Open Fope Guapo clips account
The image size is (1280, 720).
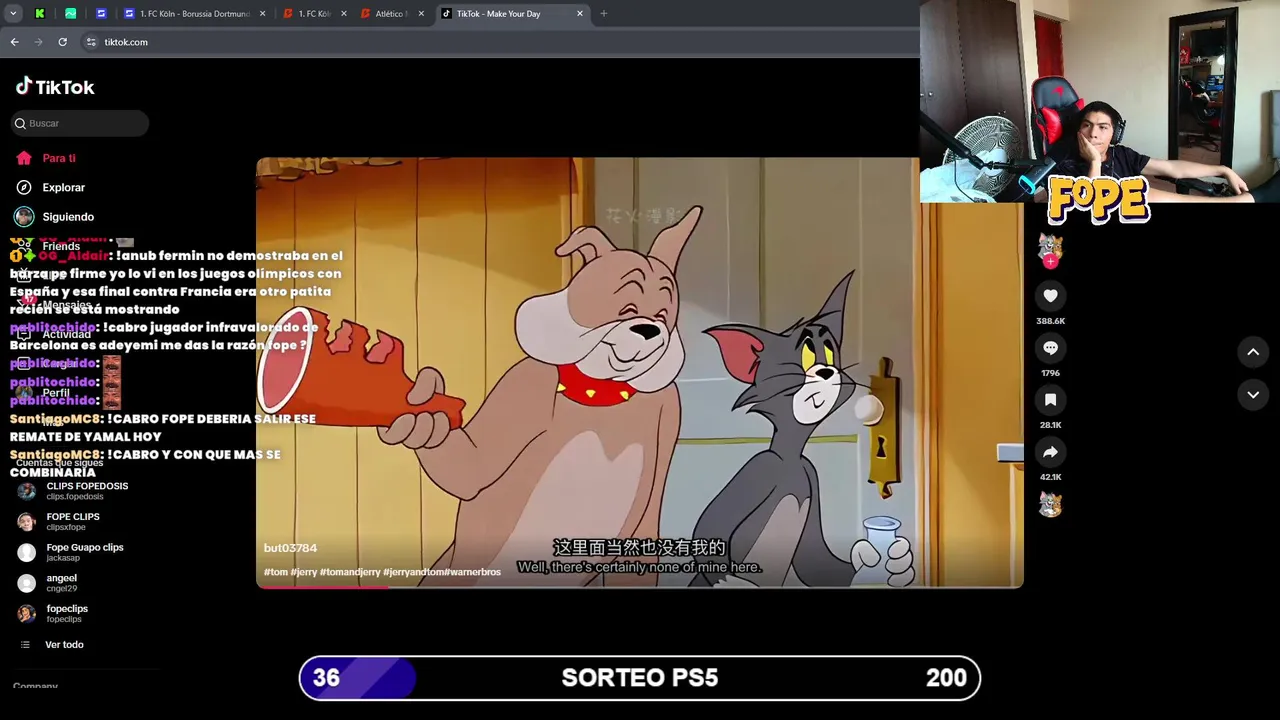(85, 552)
